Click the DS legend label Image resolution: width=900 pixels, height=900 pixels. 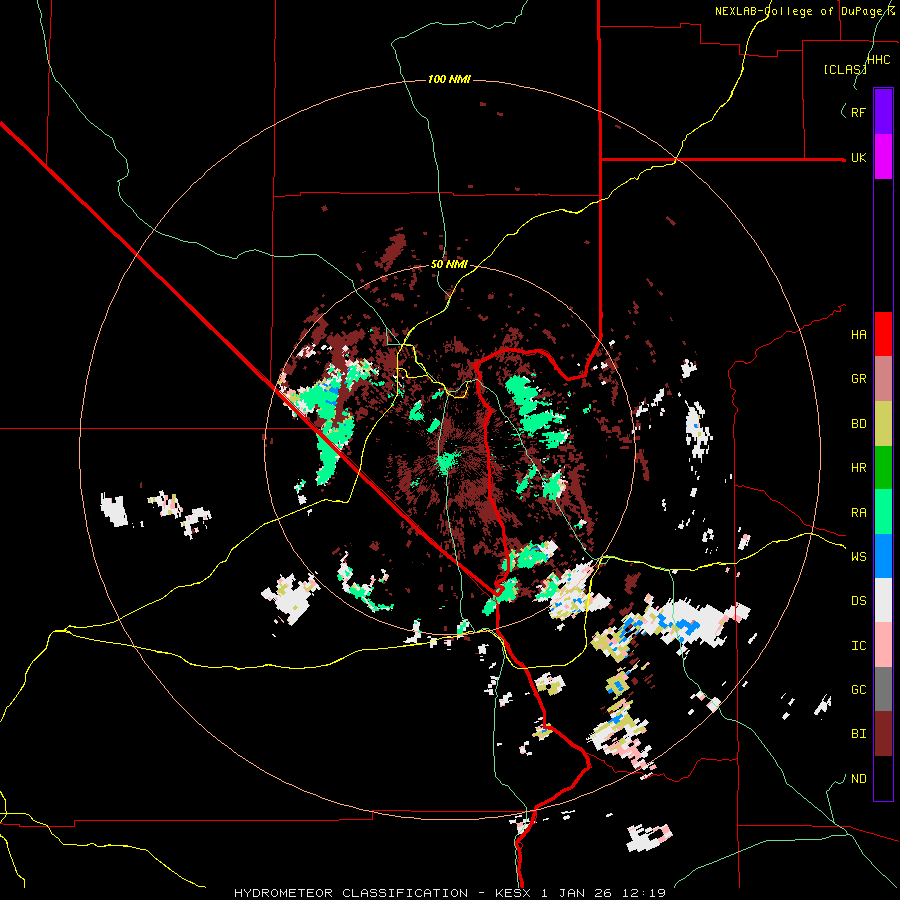pyautogui.click(x=858, y=601)
